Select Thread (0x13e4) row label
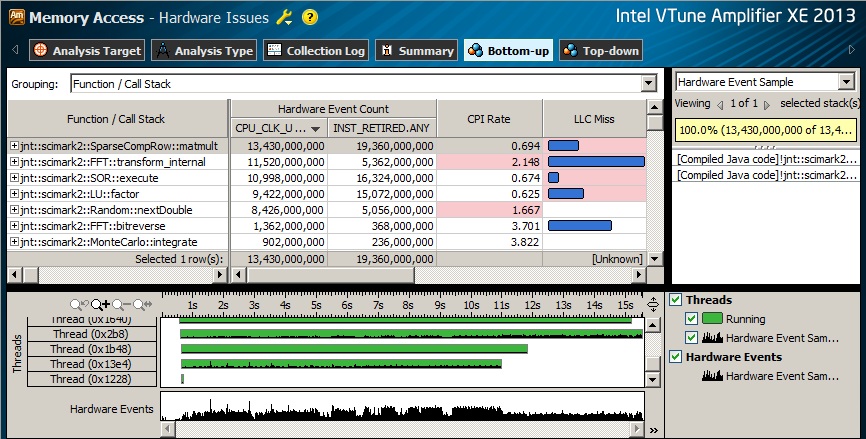The width and height of the screenshot is (866, 439). coord(91,364)
